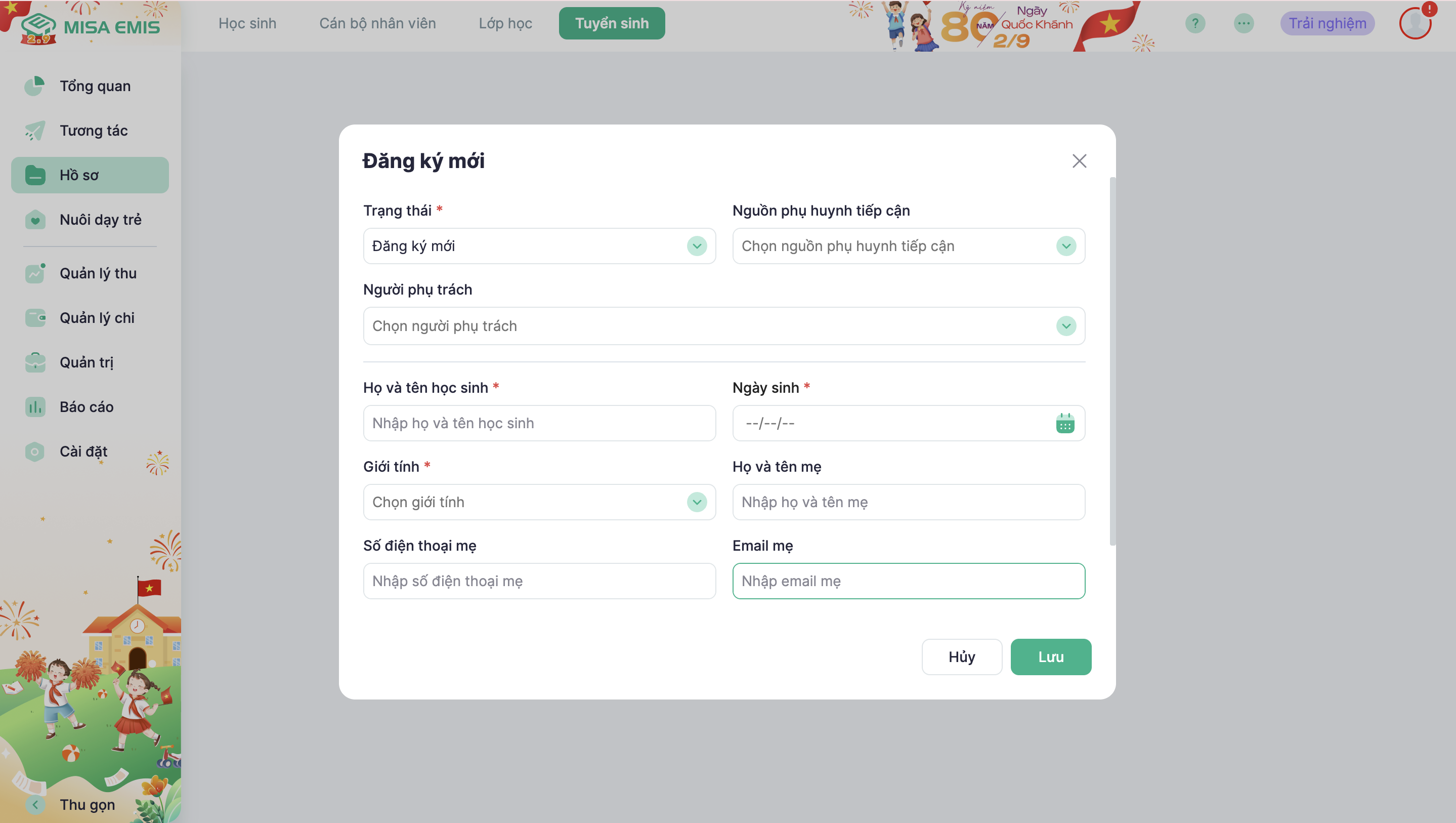1456x823 pixels.
Task: Expand the Người phụ trách dropdown
Action: 1066,326
